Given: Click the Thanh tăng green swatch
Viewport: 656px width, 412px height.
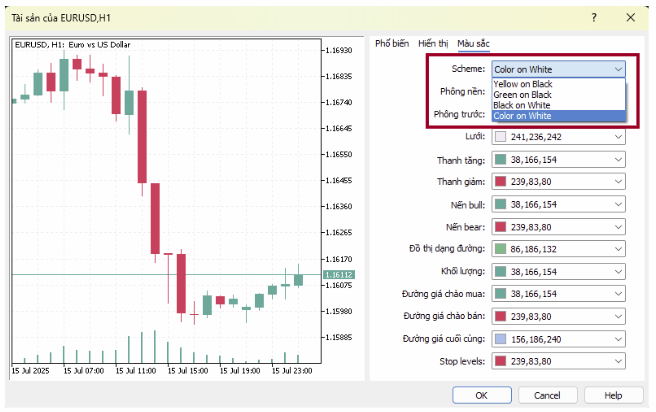Looking at the screenshot, I should point(500,160).
